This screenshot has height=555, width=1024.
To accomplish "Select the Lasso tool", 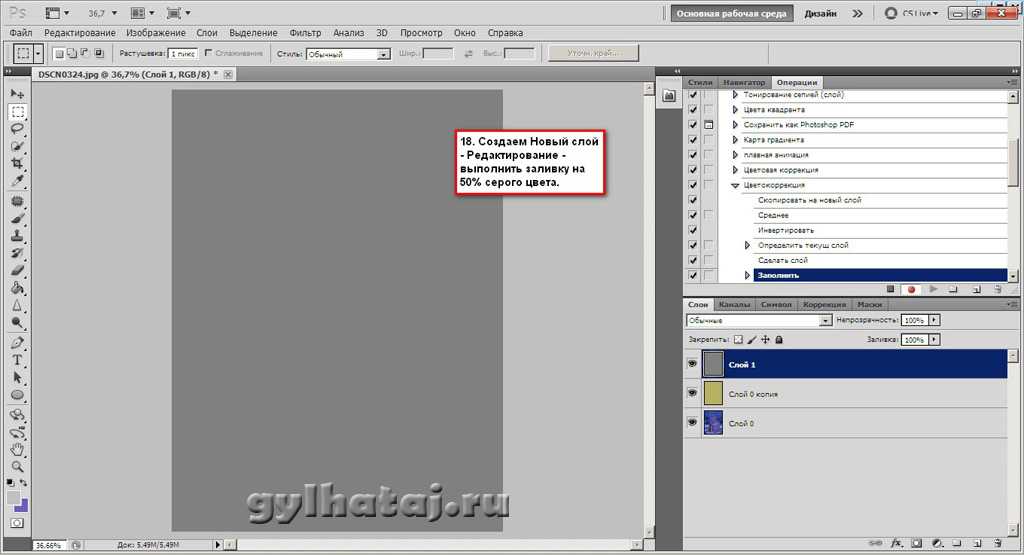I will [x=17, y=129].
